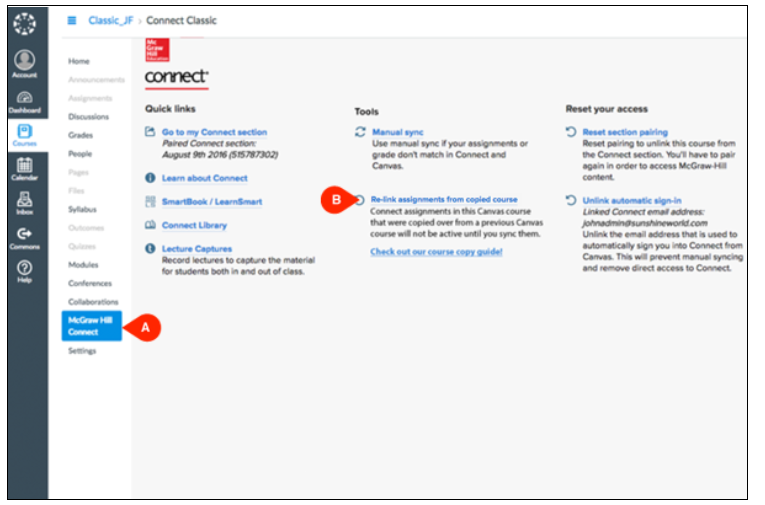This screenshot has width=765, height=505.
Task: Open Settings in the course menu
Action: pyautogui.click(x=82, y=351)
